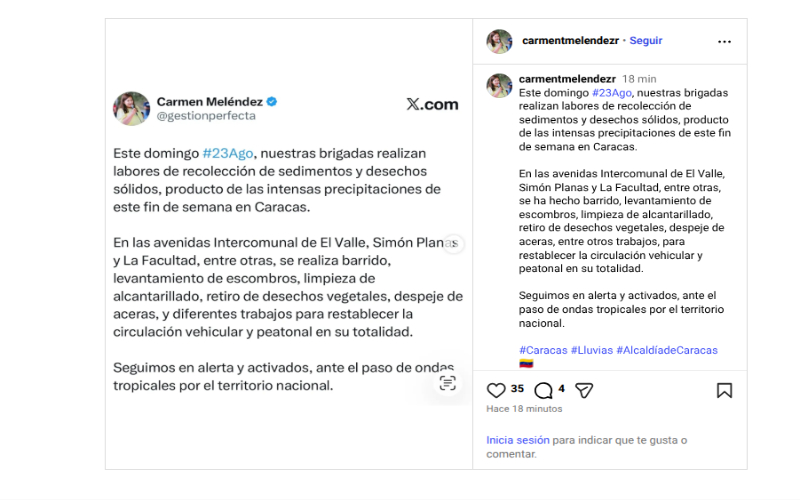Like the post with heart icon
800x500 pixels.
[x=496, y=390]
